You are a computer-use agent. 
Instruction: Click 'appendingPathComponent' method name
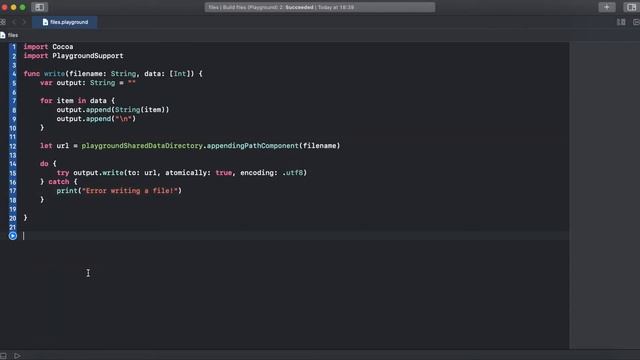(x=253, y=146)
